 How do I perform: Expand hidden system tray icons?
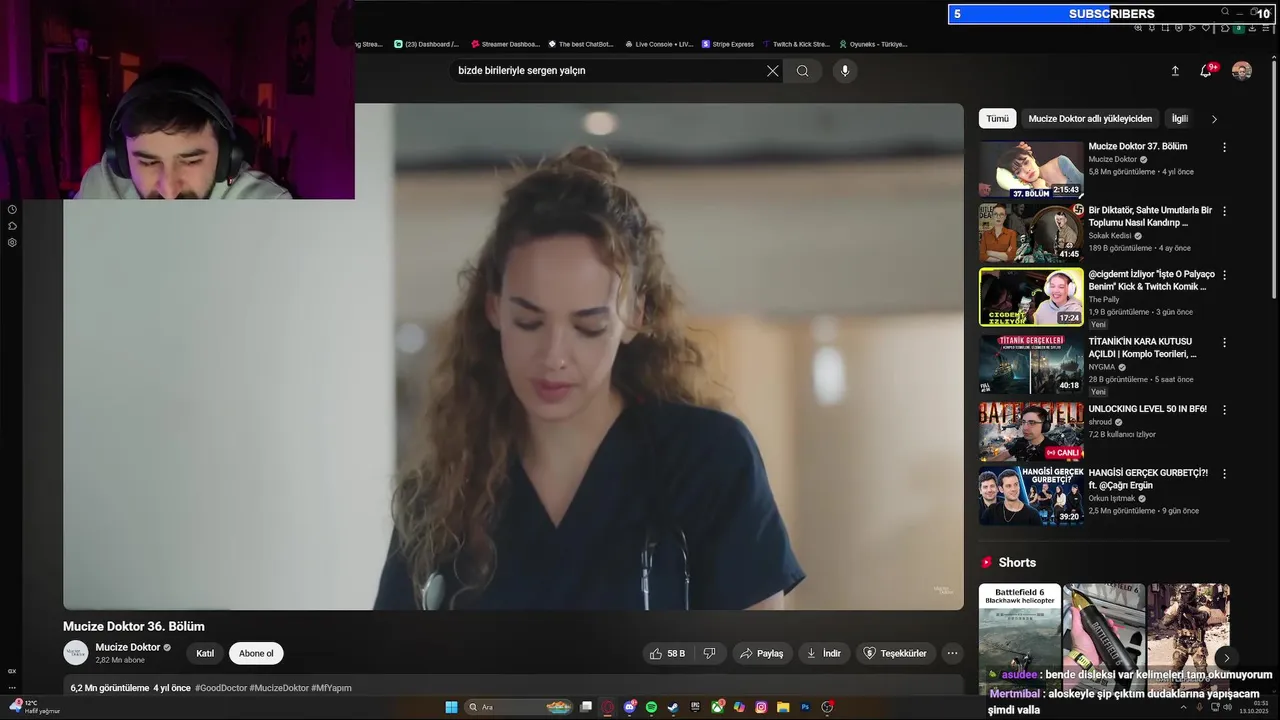click(1183, 707)
